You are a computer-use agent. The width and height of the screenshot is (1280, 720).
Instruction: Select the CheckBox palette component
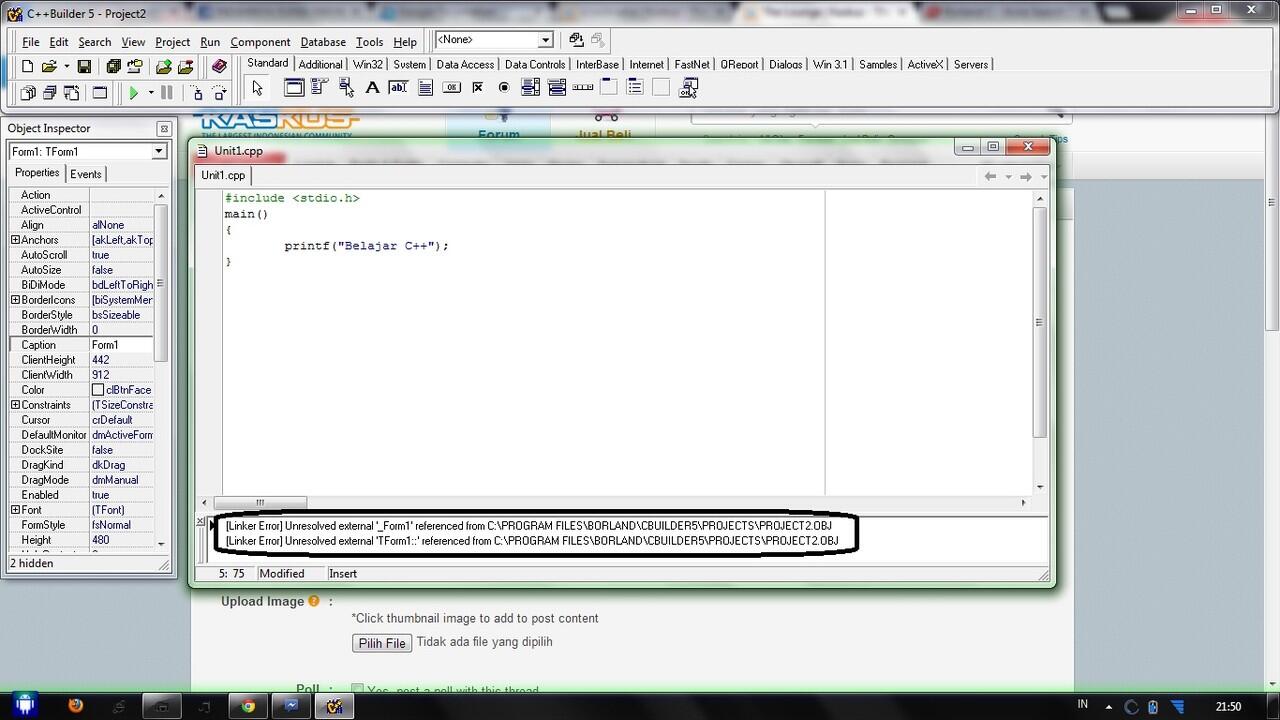477,88
